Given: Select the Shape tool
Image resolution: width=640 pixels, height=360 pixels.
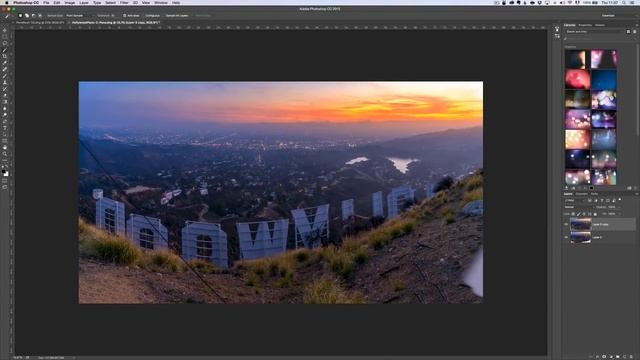Looking at the screenshot, I should [x=5, y=141].
